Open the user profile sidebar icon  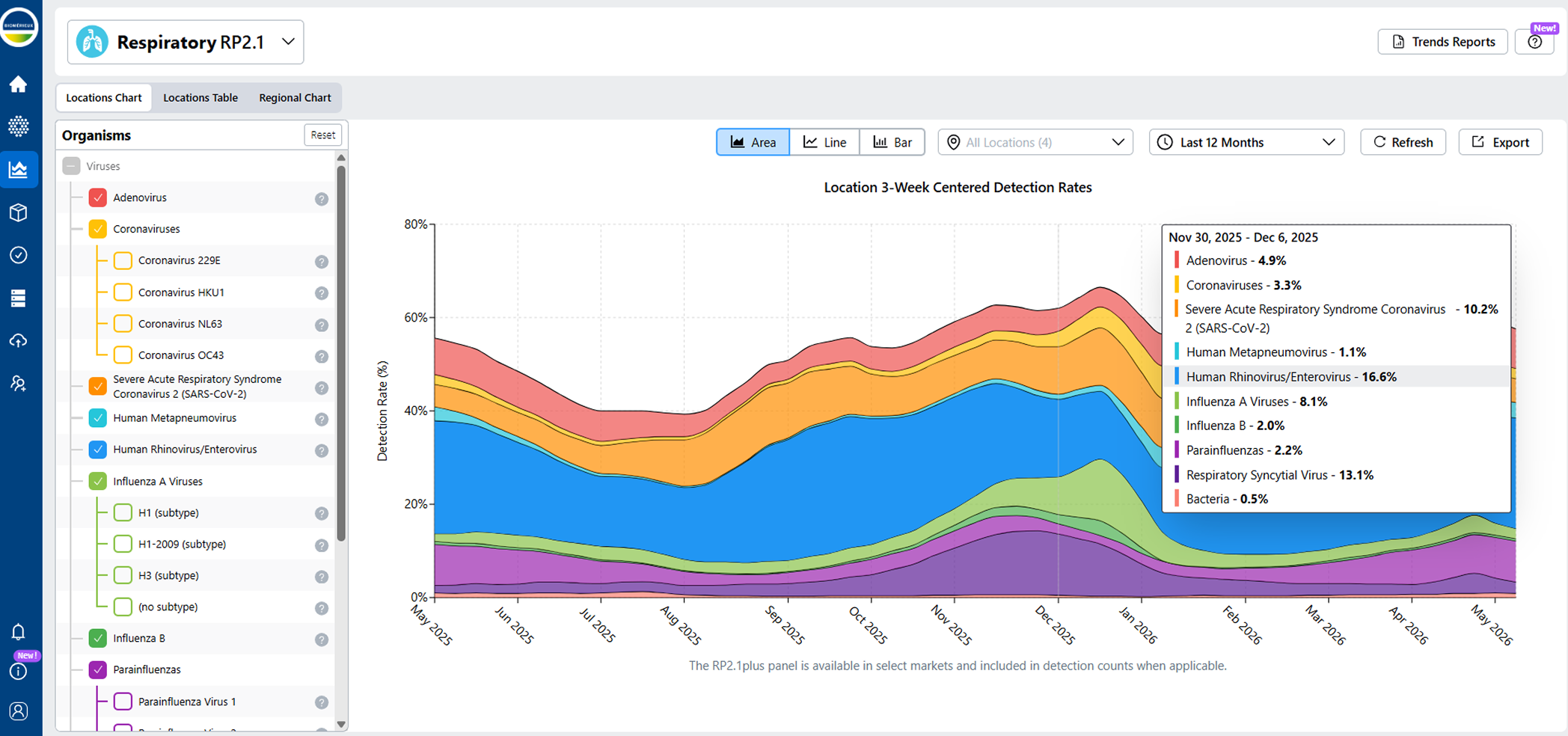(18, 711)
